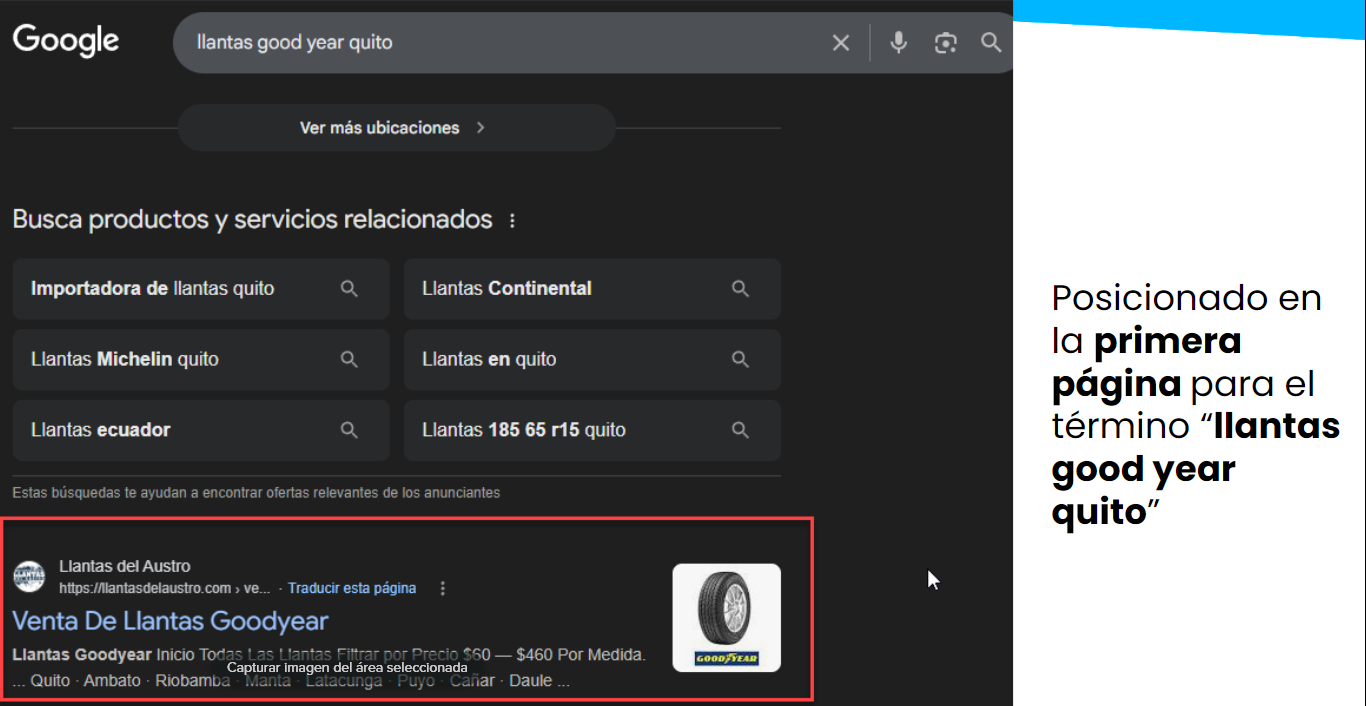Open 'Venta De Llantas Goodyear' result title

point(170,621)
